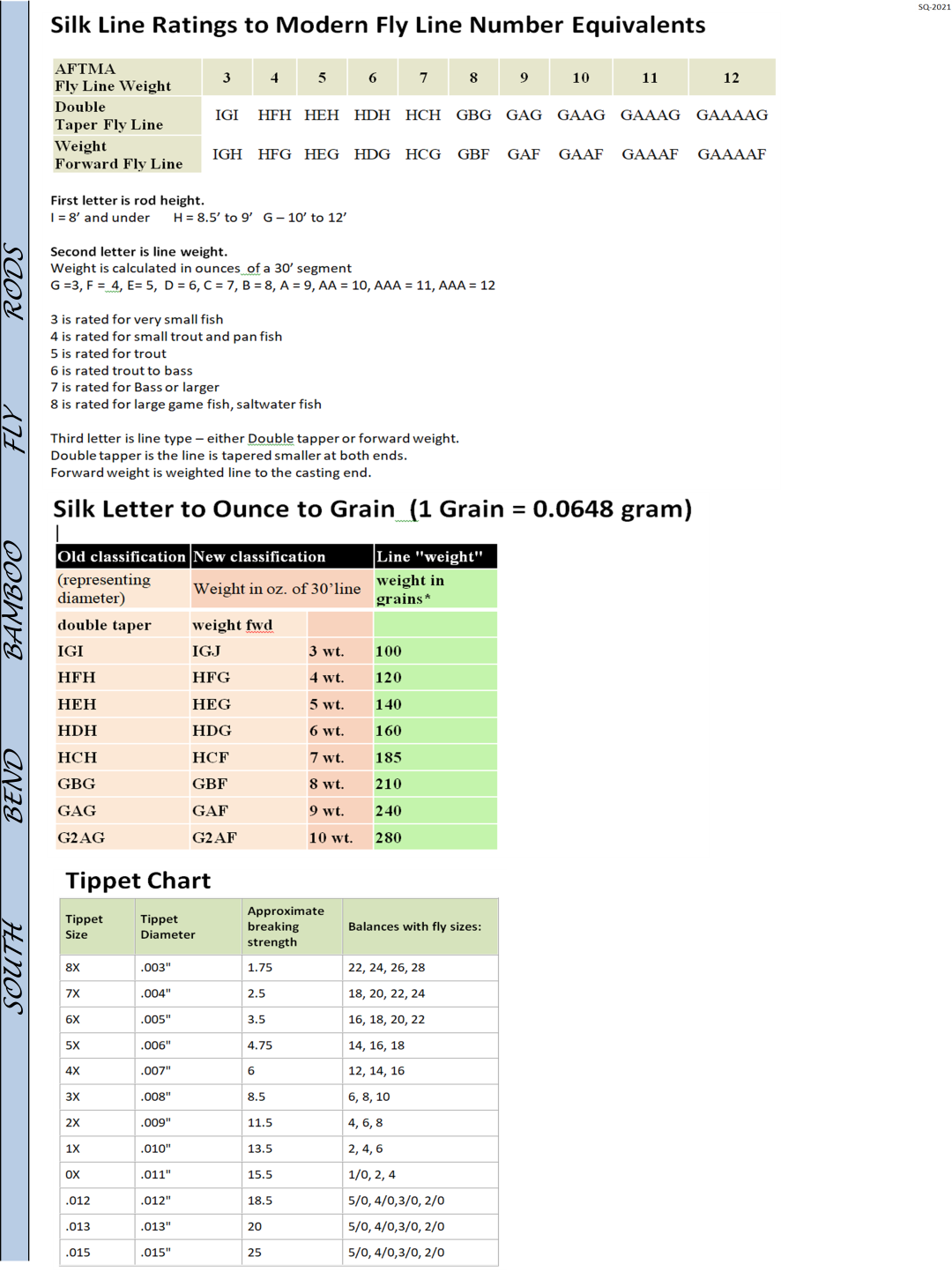This screenshot has width=952, height=1279.
Task: Click the 'double taper' subheader cell
Action: [x=123, y=625]
